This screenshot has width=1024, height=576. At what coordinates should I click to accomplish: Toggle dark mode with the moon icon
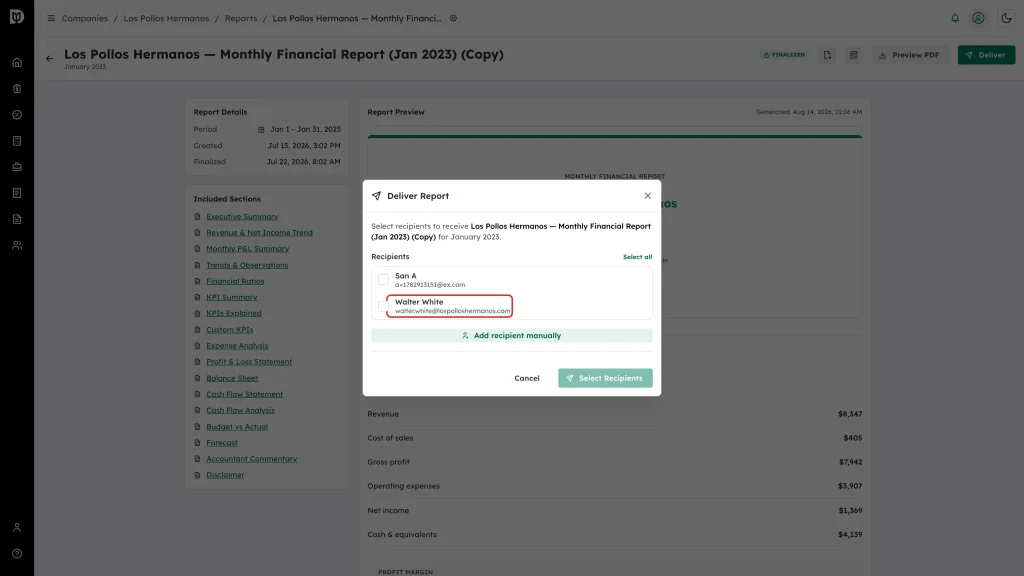pos(1006,18)
